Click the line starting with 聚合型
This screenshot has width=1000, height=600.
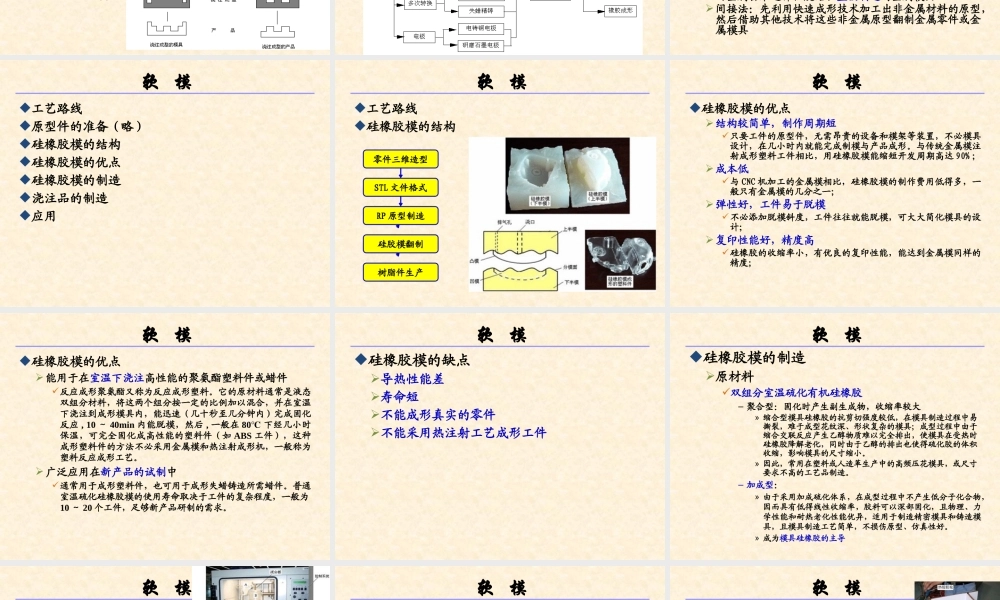pos(833,406)
